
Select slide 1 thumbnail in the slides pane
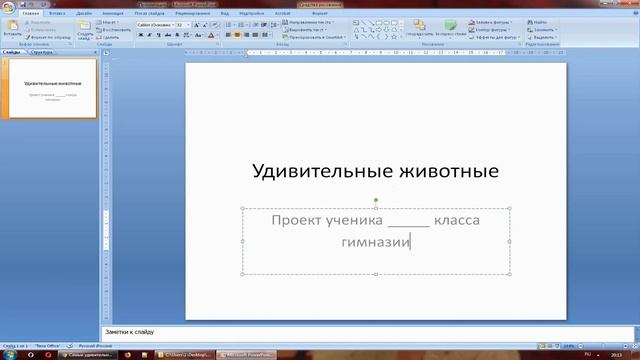coord(53,88)
